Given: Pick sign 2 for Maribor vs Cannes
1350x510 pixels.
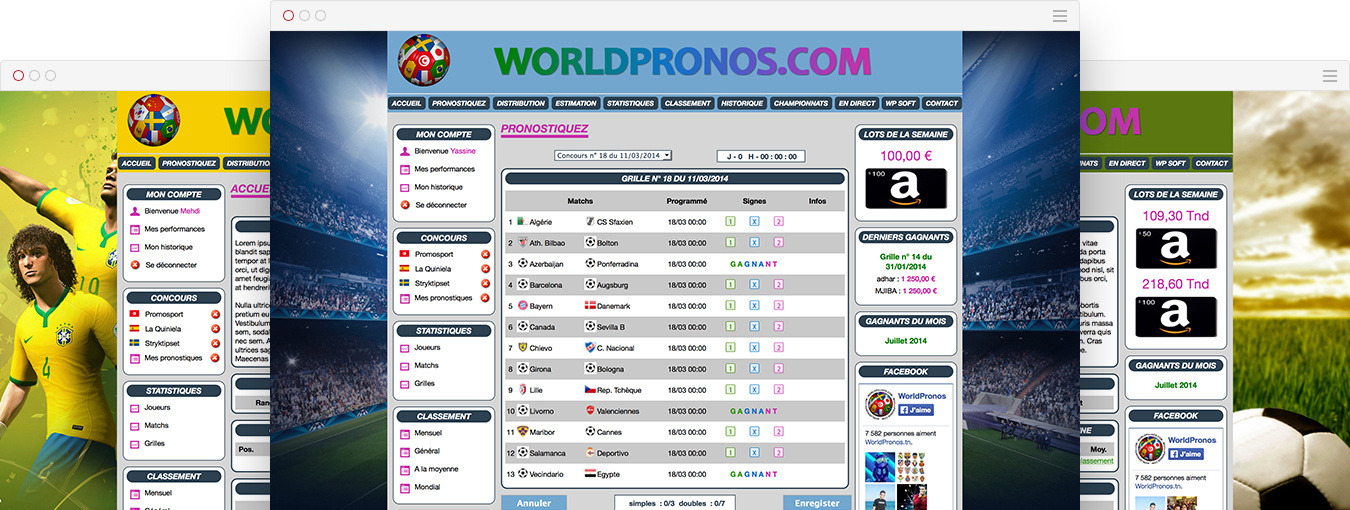Looking at the screenshot, I should coord(778,432).
